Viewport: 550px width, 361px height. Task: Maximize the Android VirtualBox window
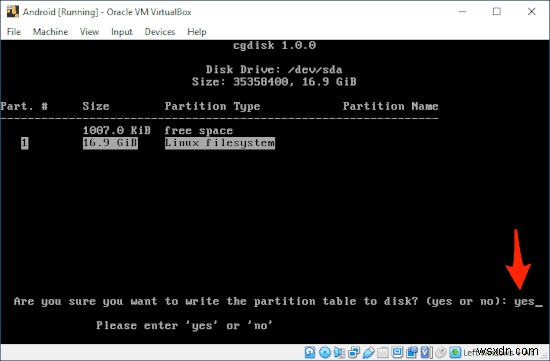[x=497, y=12]
